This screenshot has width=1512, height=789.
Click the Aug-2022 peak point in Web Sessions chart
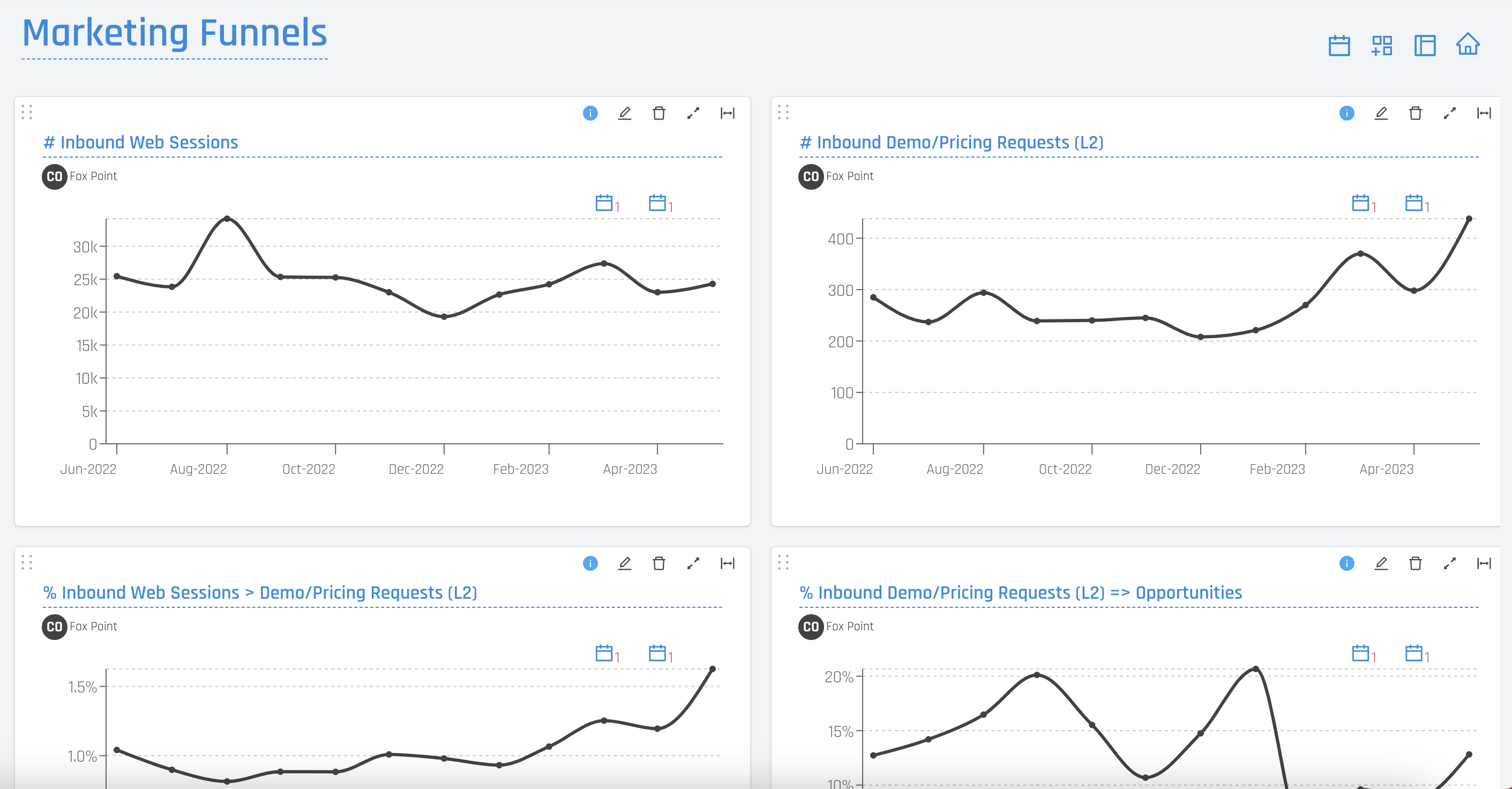coord(227,218)
